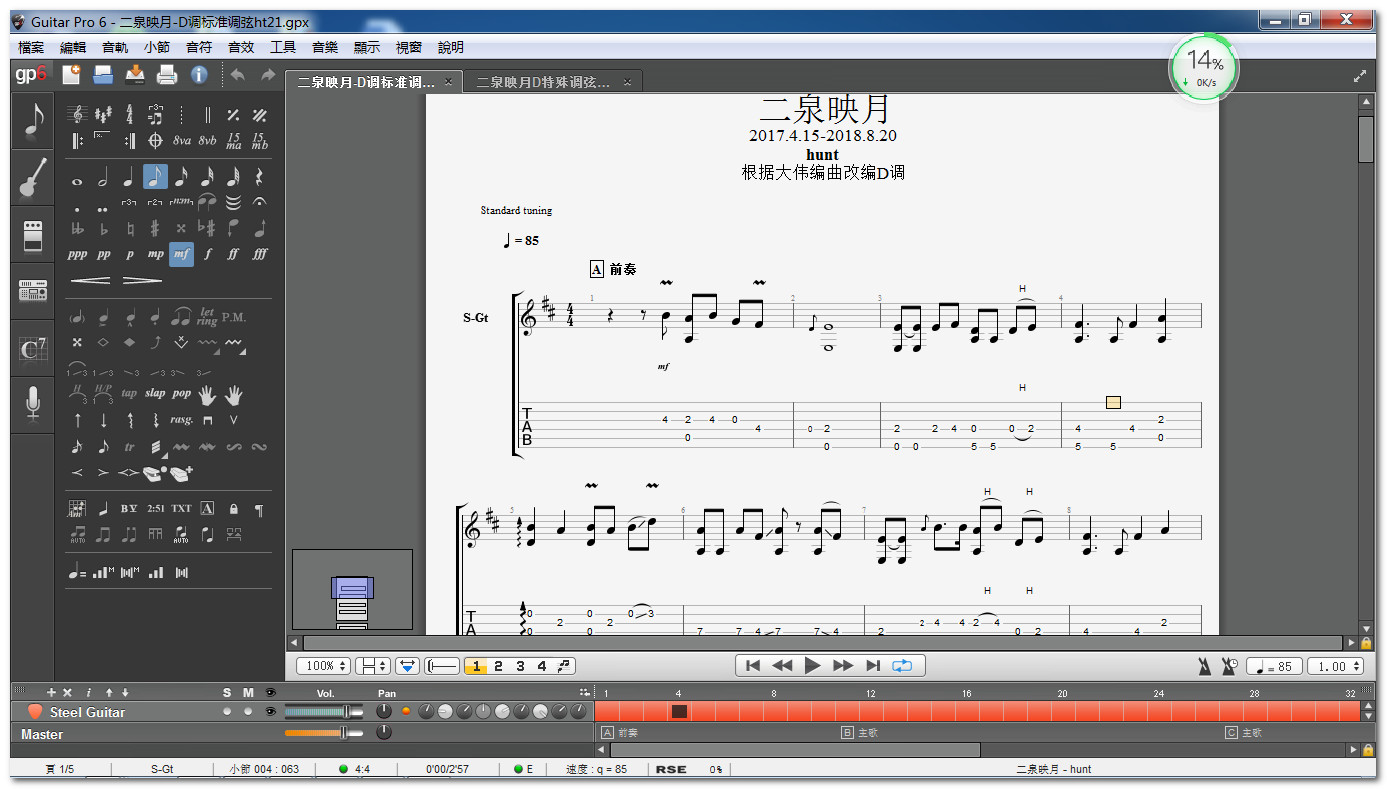Apply the 8va octave marking
This screenshot has height=789, width=1387.
pyautogui.click(x=181, y=141)
